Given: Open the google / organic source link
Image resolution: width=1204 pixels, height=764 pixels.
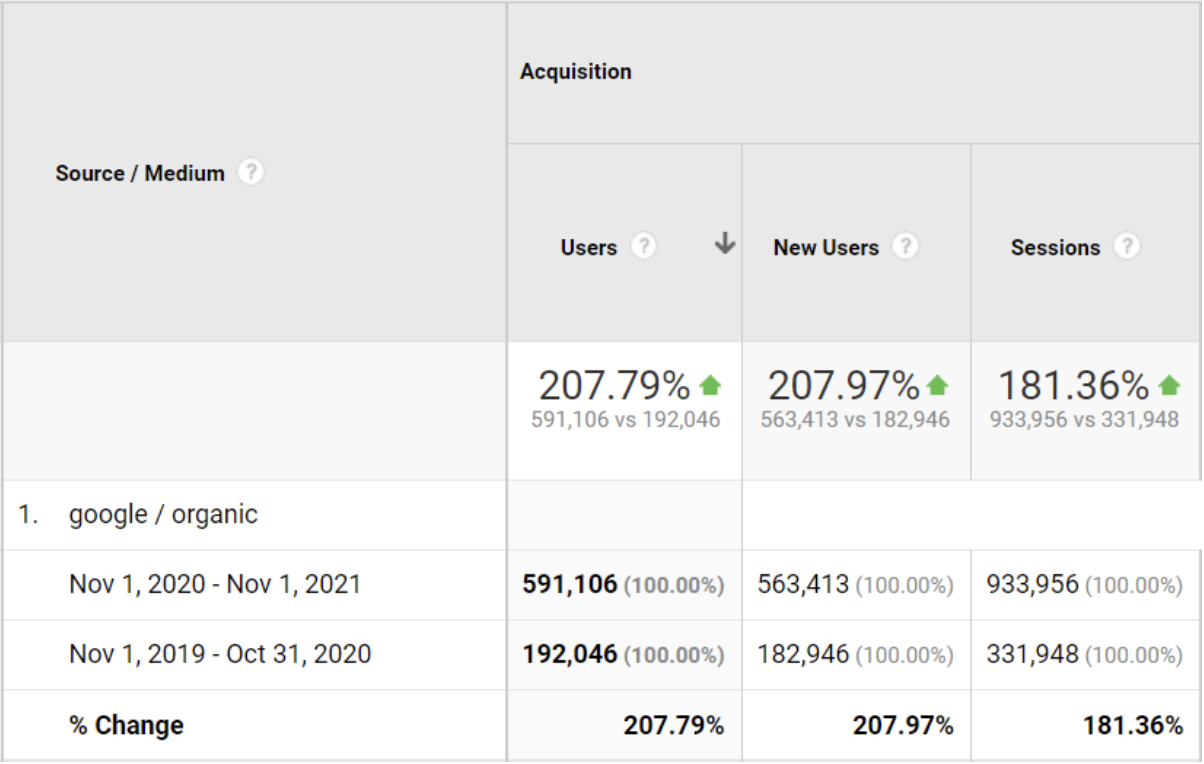Looking at the screenshot, I should (x=163, y=515).
